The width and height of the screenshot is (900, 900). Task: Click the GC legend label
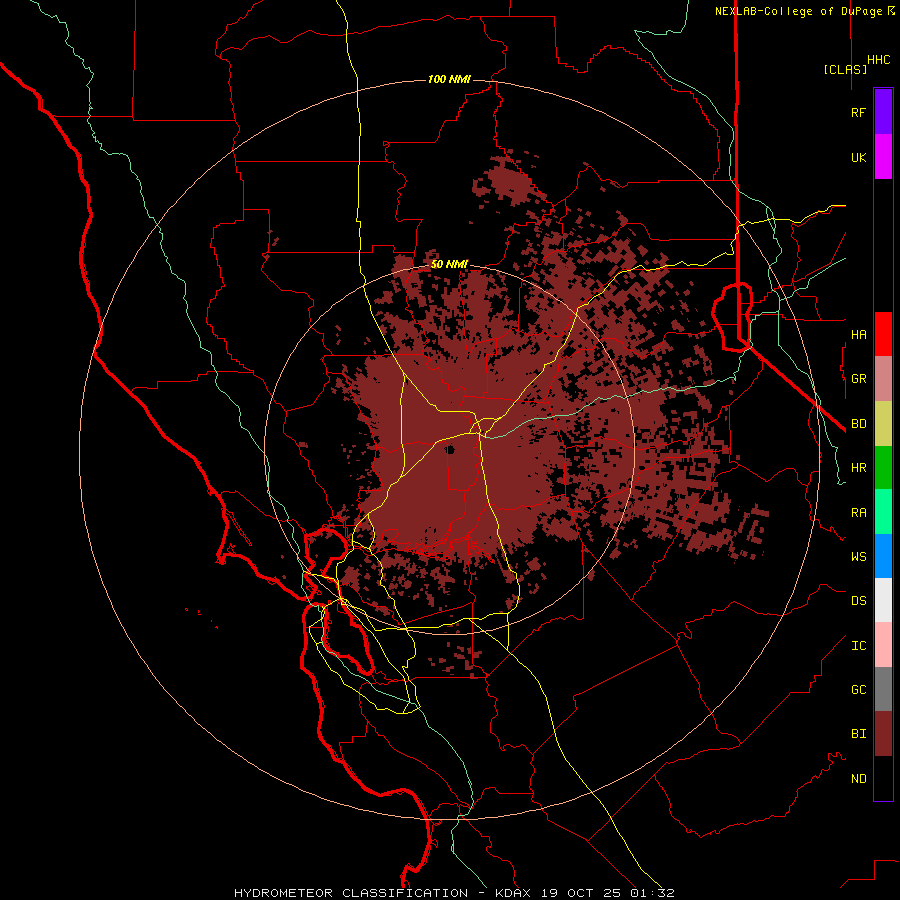point(858,690)
